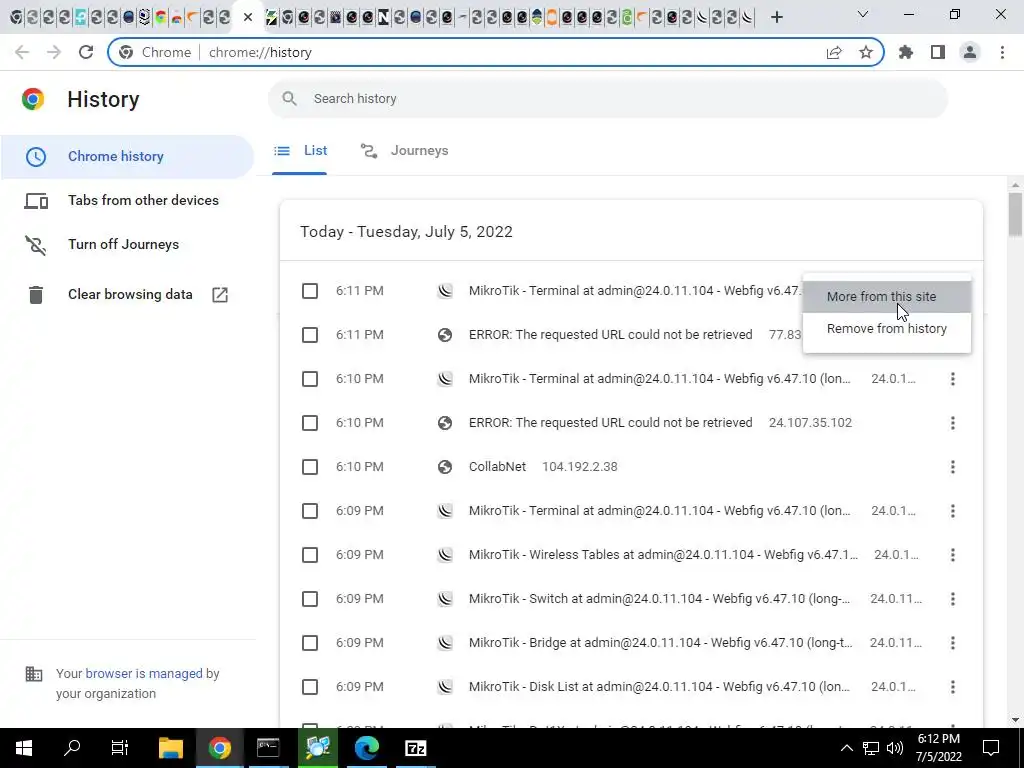Check the 6:10 PM MikroTik Terminal checkbox
Screen dimensions: 1024x768
click(310, 379)
